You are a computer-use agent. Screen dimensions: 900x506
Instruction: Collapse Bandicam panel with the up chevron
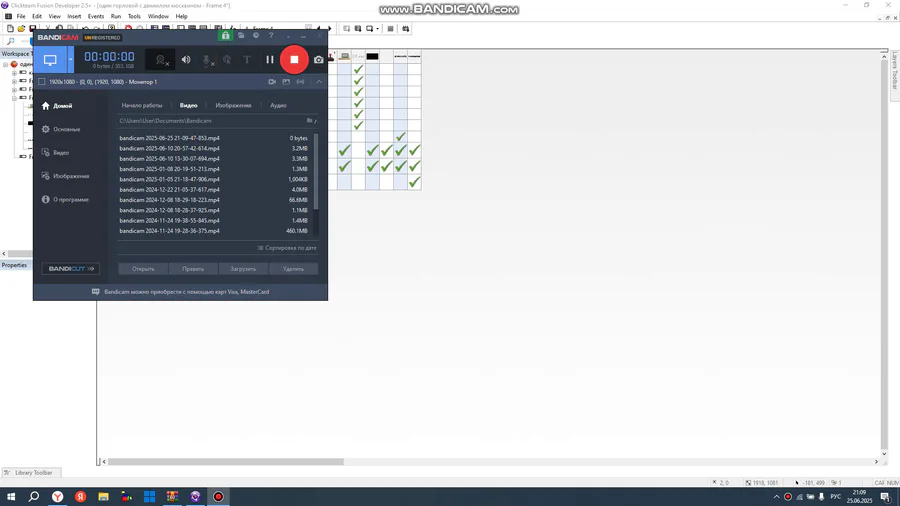[319, 82]
